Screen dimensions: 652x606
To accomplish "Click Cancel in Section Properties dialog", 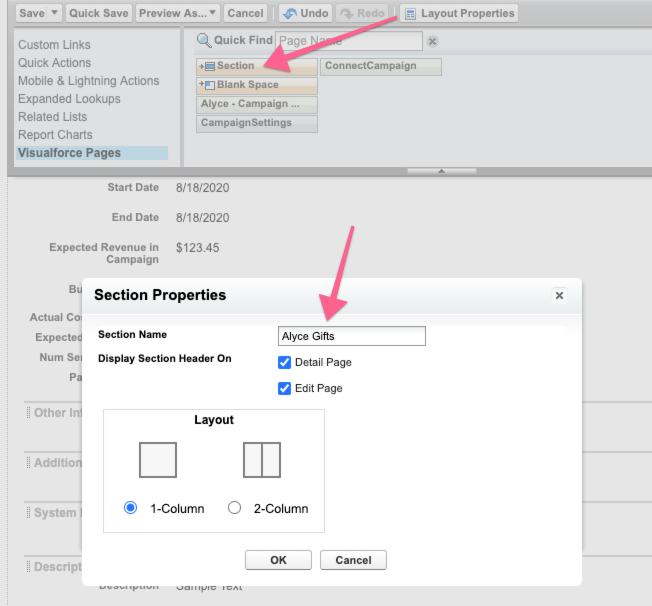I will click(x=353, y=560).
